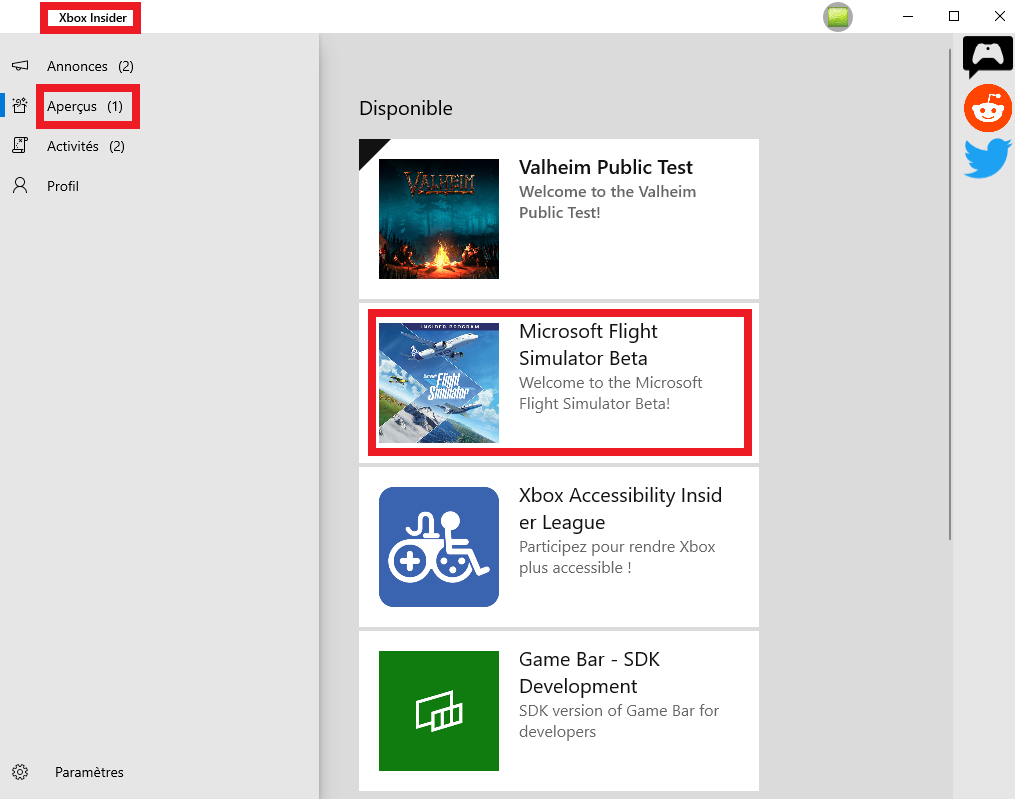The width and height of the screenshot is (1015, 799).
Task: Click the Annonces megaphone icon
Action: 20,65
